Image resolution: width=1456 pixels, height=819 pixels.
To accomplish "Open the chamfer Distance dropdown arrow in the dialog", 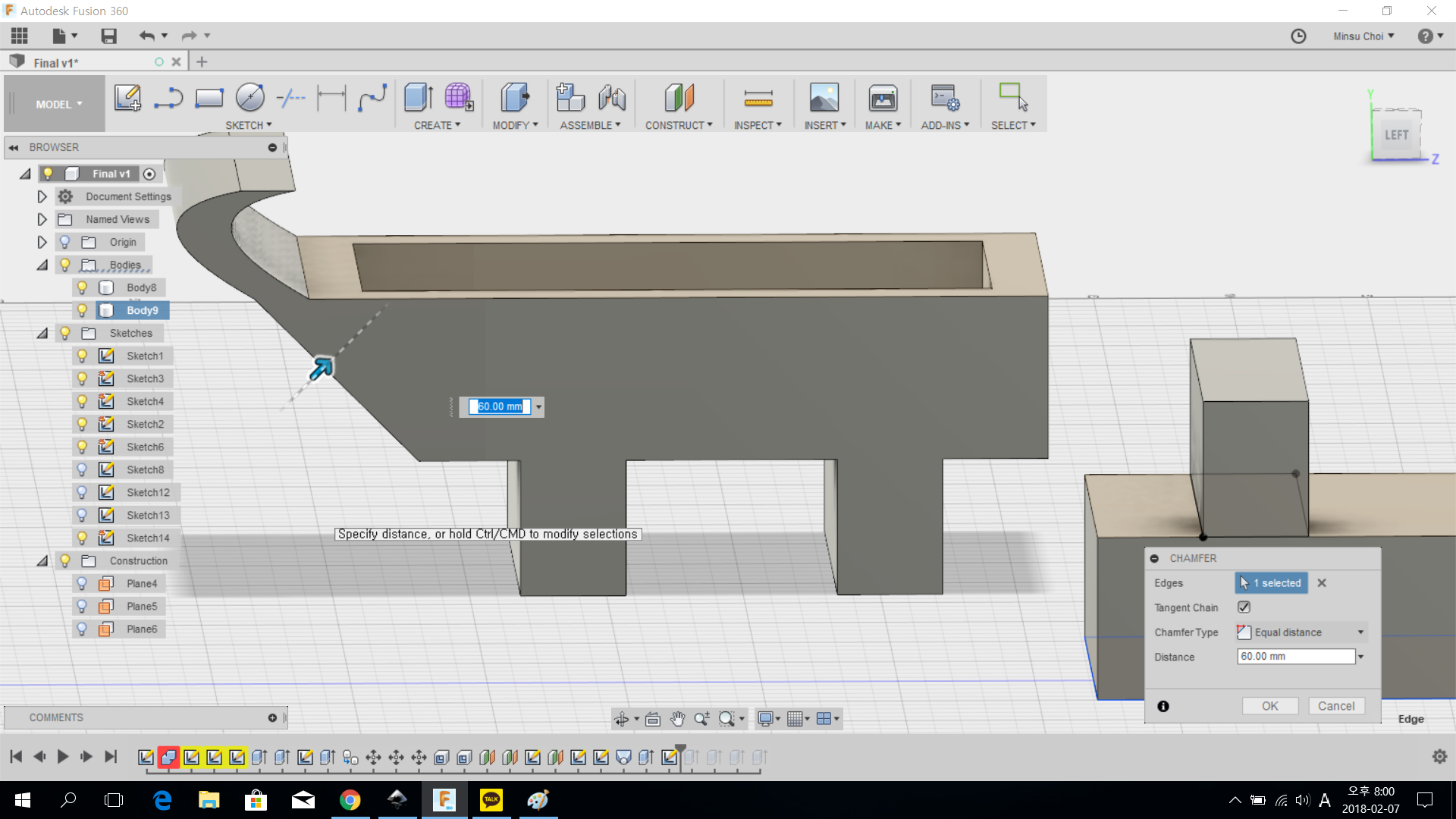I will [x=1361, y=657].
